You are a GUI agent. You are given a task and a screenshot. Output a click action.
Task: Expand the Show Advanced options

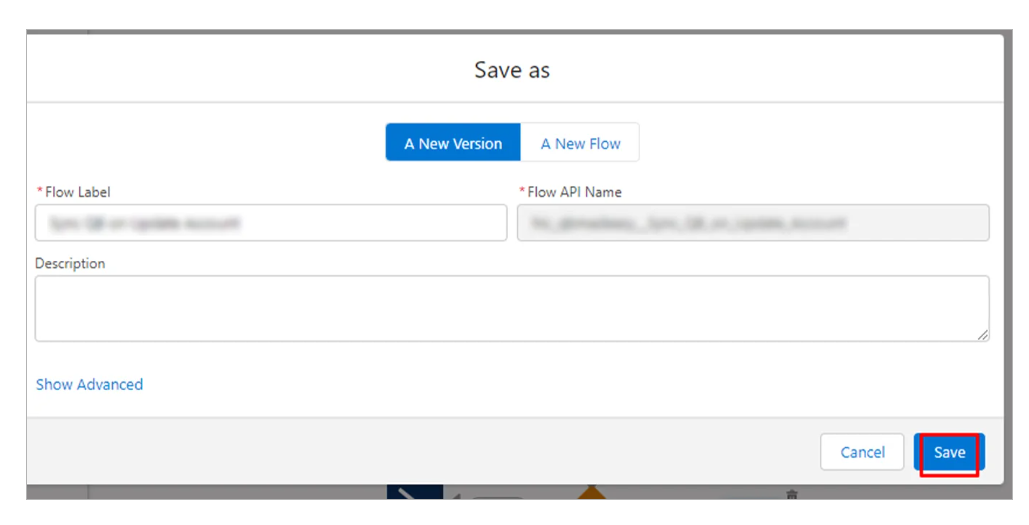[x=89, y=384]
